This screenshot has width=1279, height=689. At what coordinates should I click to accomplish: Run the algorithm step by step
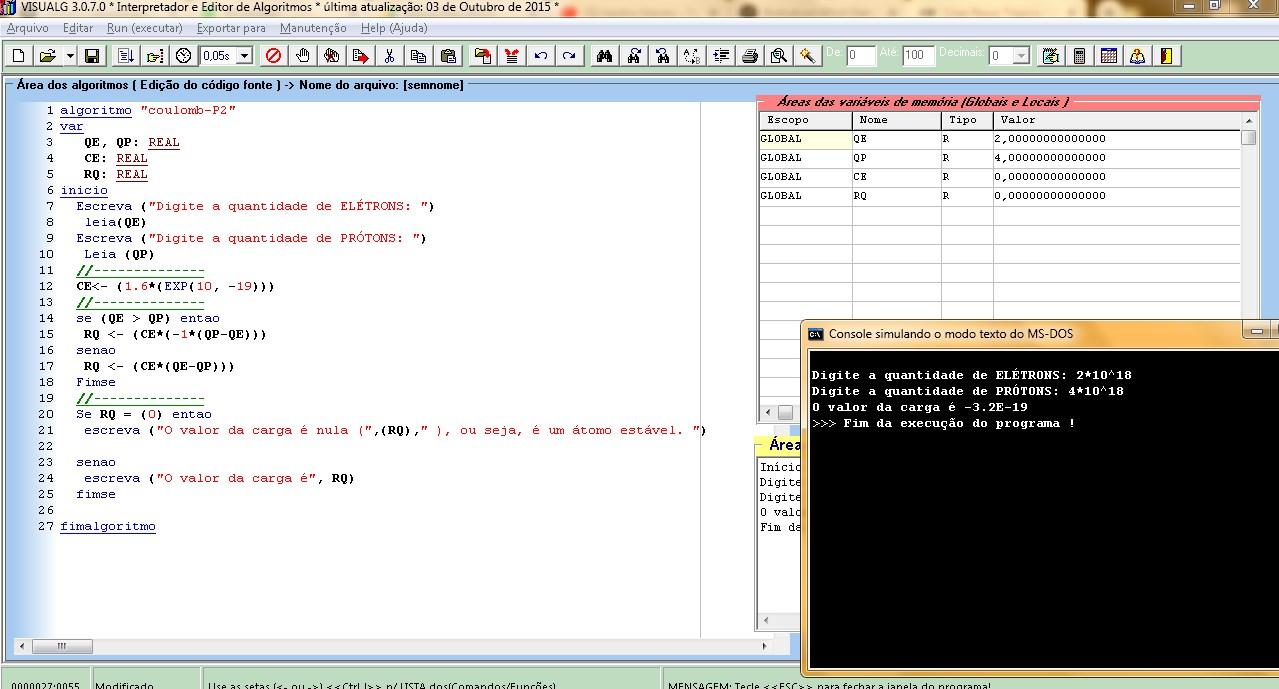pyautogui.click(x=154, y=56)
